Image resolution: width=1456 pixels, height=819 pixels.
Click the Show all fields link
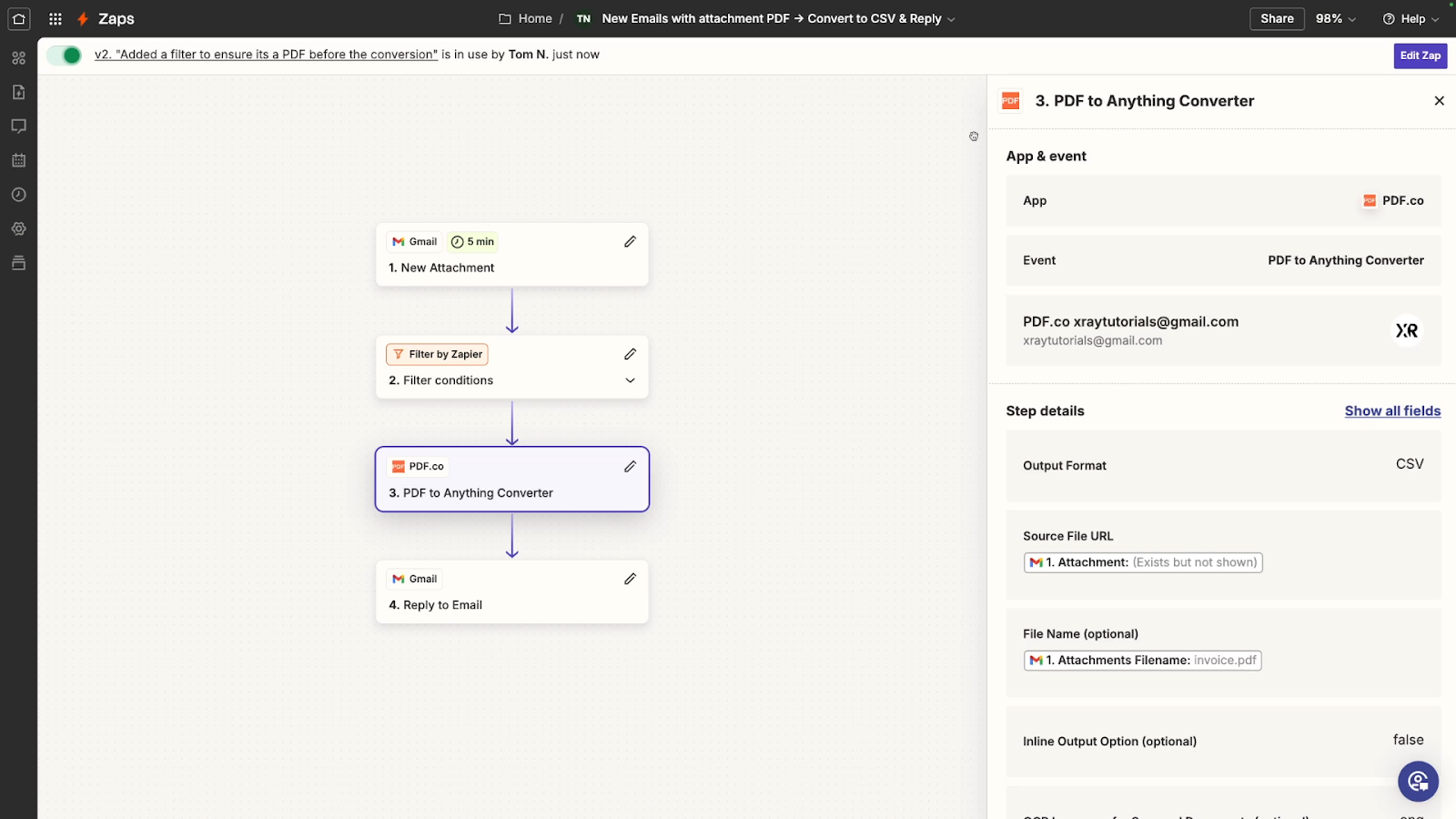pyautogui.click(x=1392, y=411)
